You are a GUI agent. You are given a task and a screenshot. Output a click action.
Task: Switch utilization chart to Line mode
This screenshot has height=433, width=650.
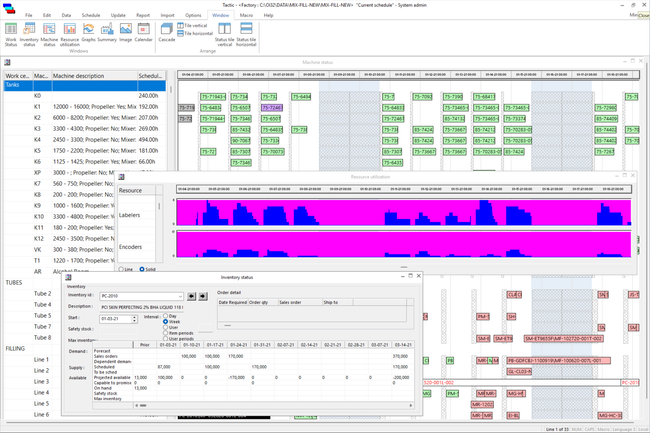click(123, 268)
